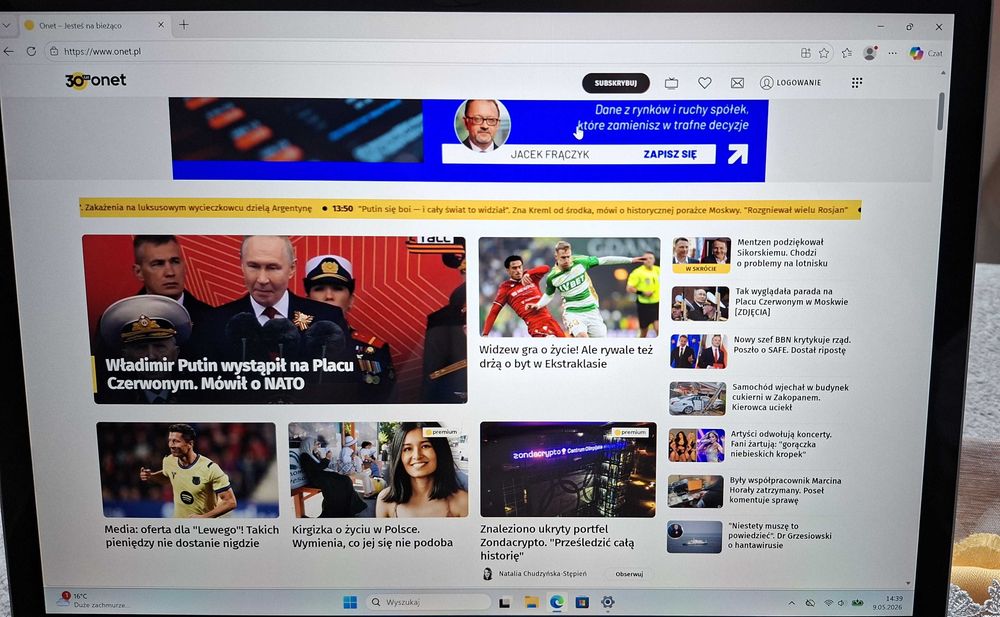Viewport: 1000px width, 617px height.
Task: Open the mail envelope icon in Onet header
Action: click(x=737, y=83)
